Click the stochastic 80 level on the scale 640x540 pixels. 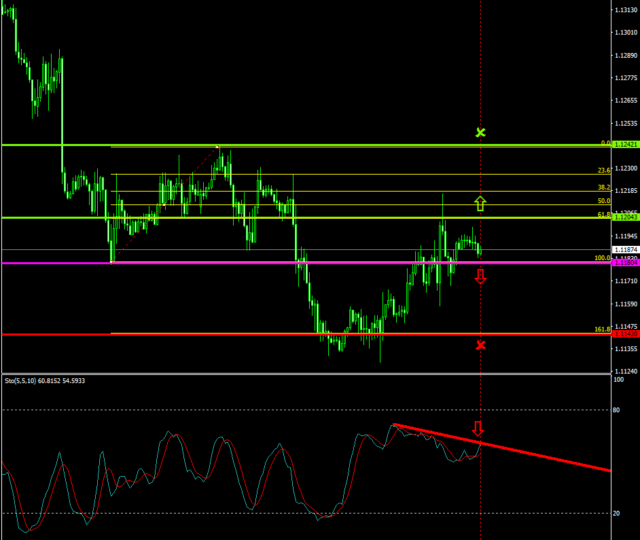(619, 410)
